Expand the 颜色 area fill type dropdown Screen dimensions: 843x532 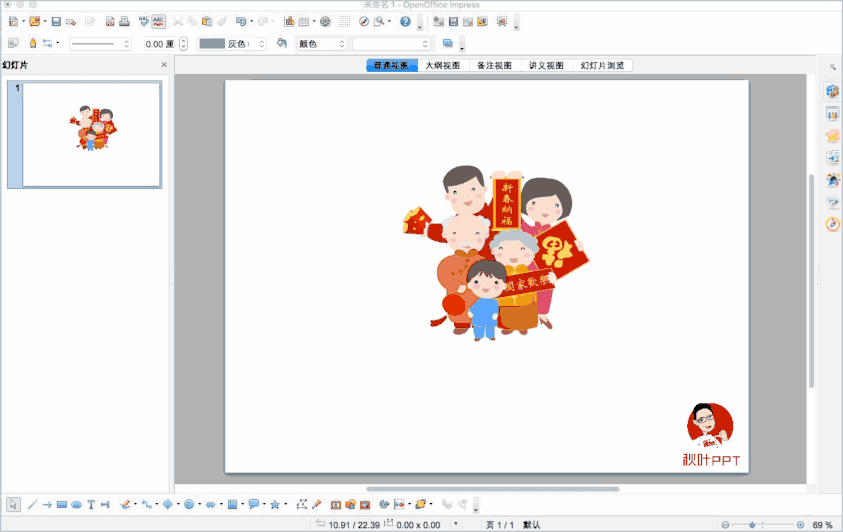(321, 44)
